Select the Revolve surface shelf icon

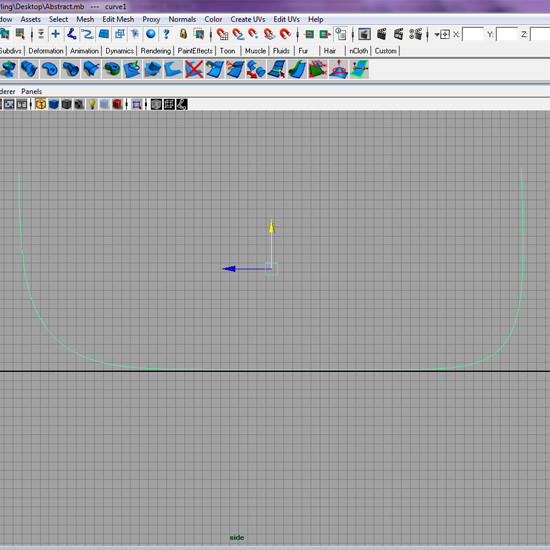8,69
